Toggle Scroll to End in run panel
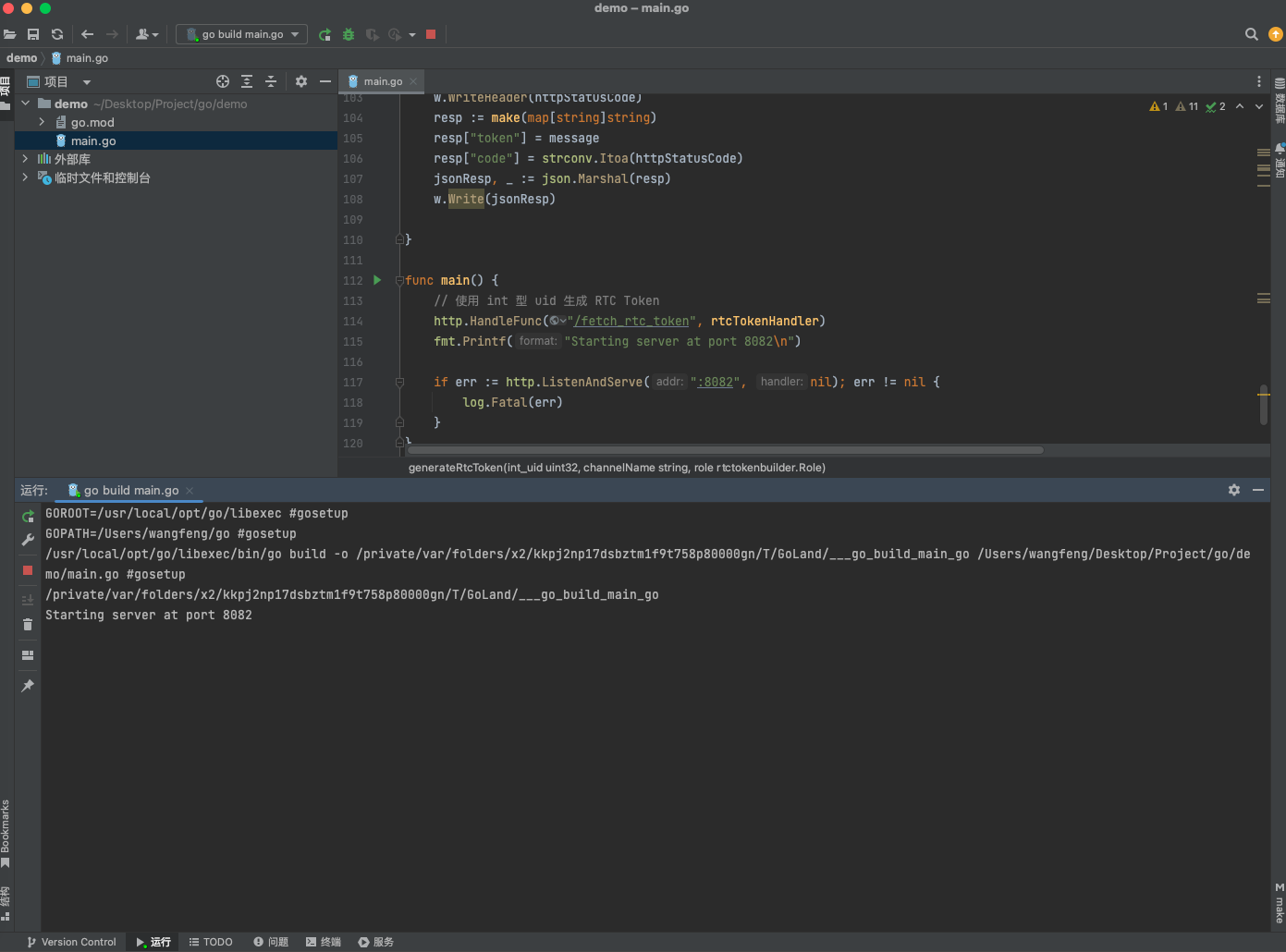The image size is (1286, 952). (x=28, y=600)
